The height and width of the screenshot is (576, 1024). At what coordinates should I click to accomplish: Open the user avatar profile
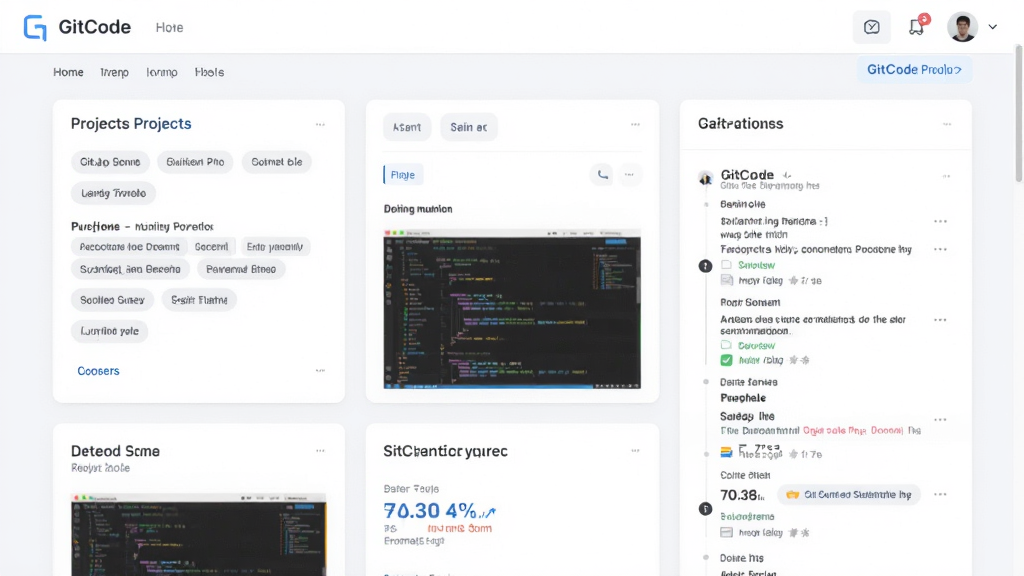coord(962,27)
